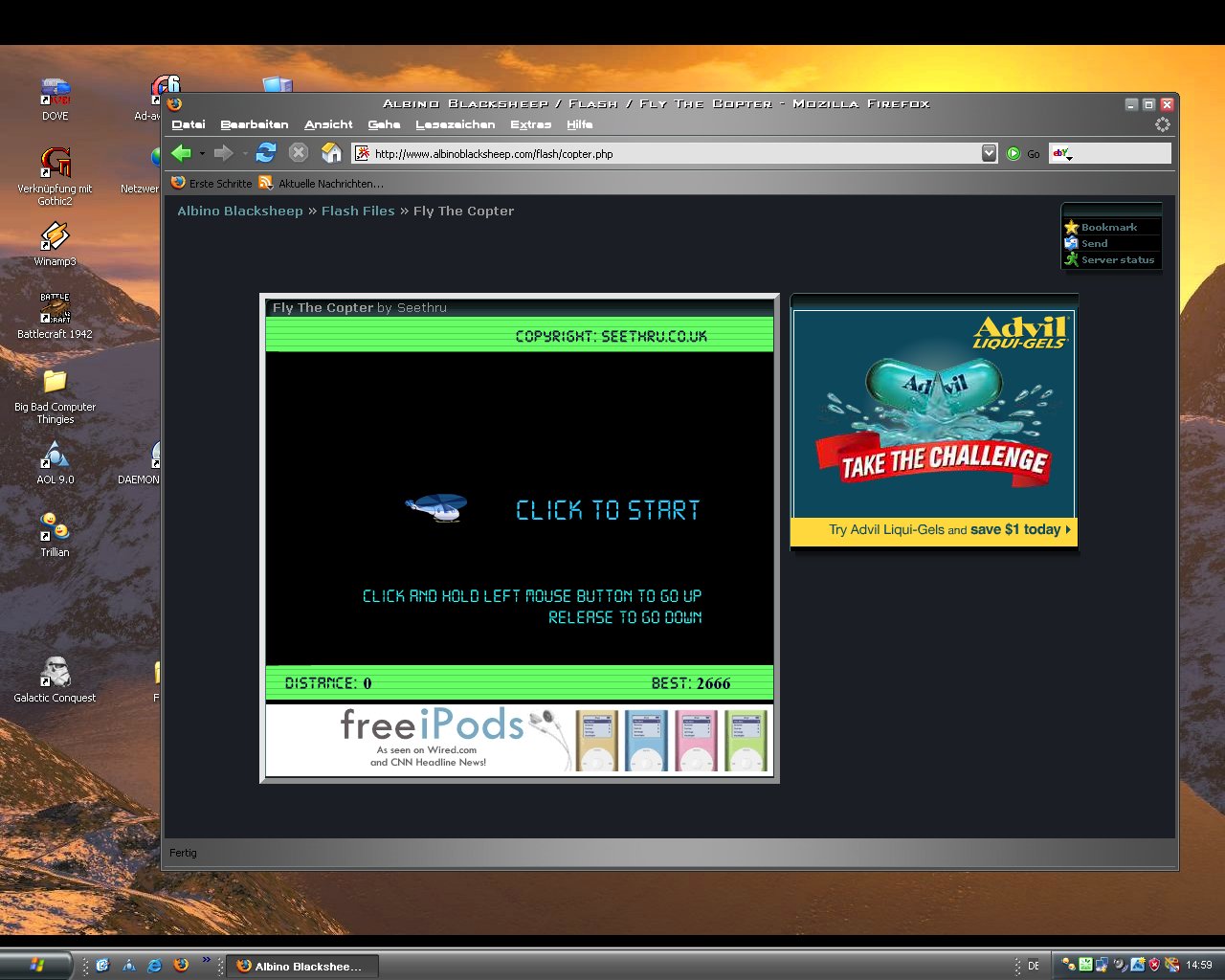Click the Forward arrow in the toolbar

(x=223, y=153)
